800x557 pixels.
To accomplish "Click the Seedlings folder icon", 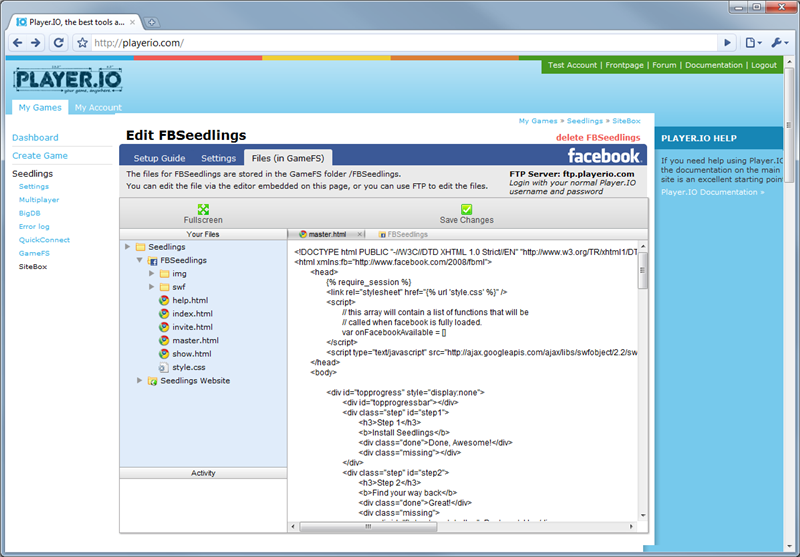I will click(140, 247).
